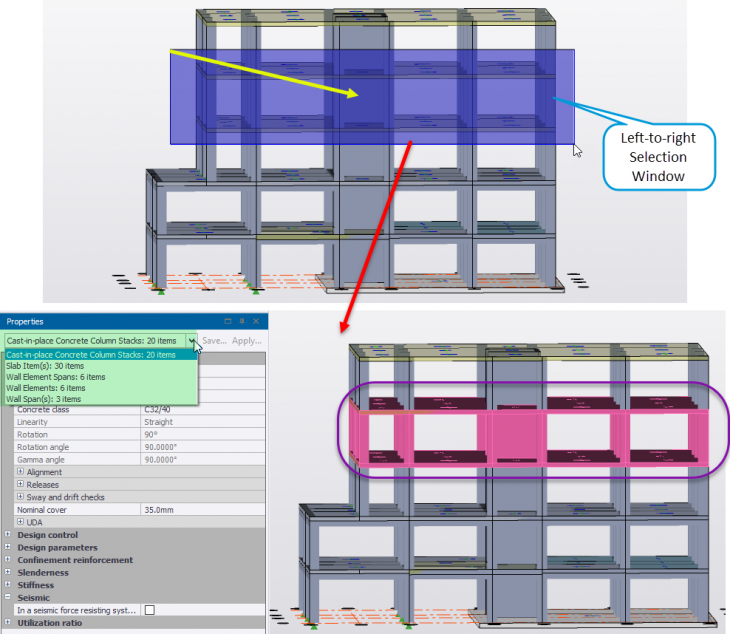
Task: Select Wall Elements: 6 items entry
Action: point(46,388)
